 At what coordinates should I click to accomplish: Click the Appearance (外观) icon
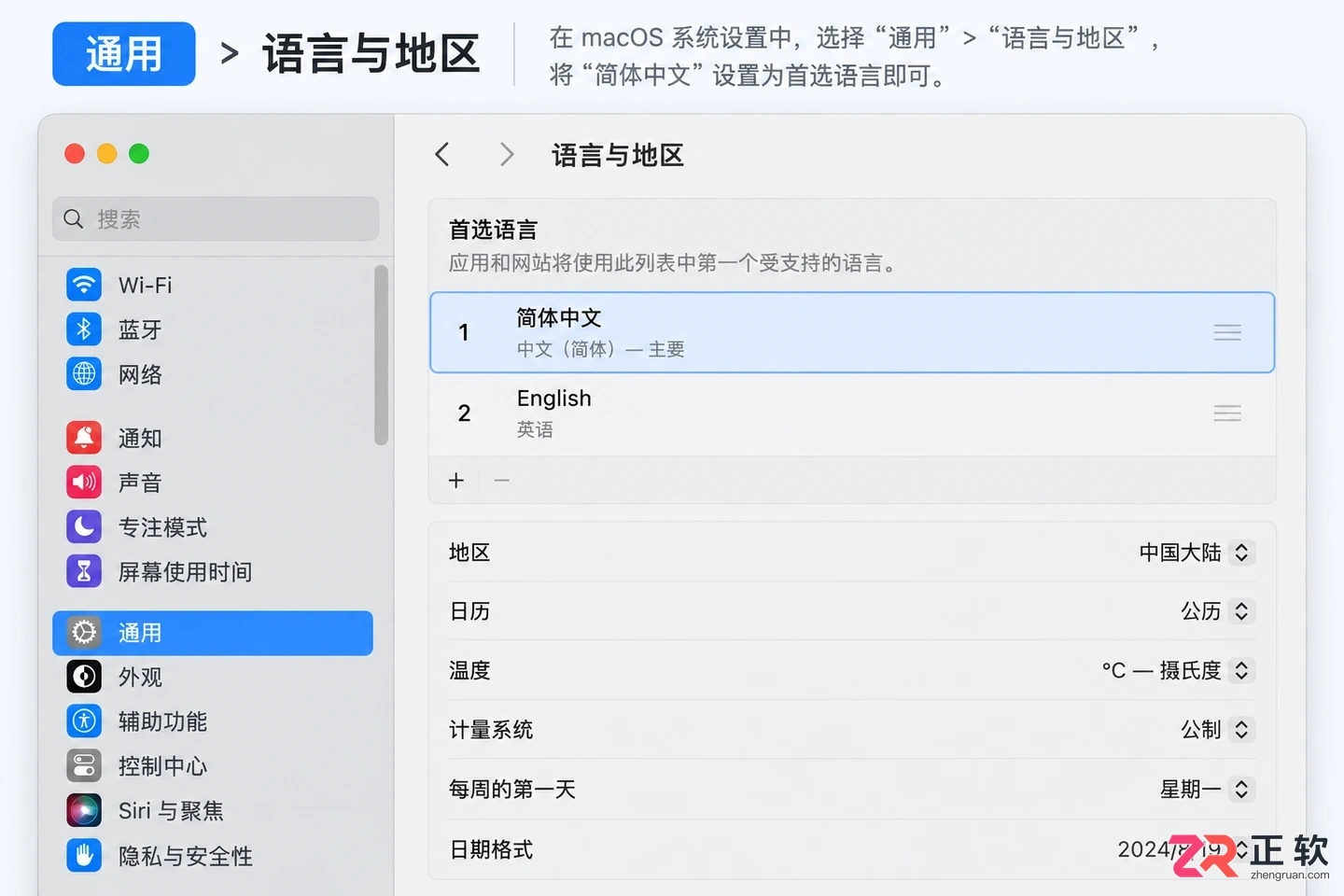click(84, 677)
